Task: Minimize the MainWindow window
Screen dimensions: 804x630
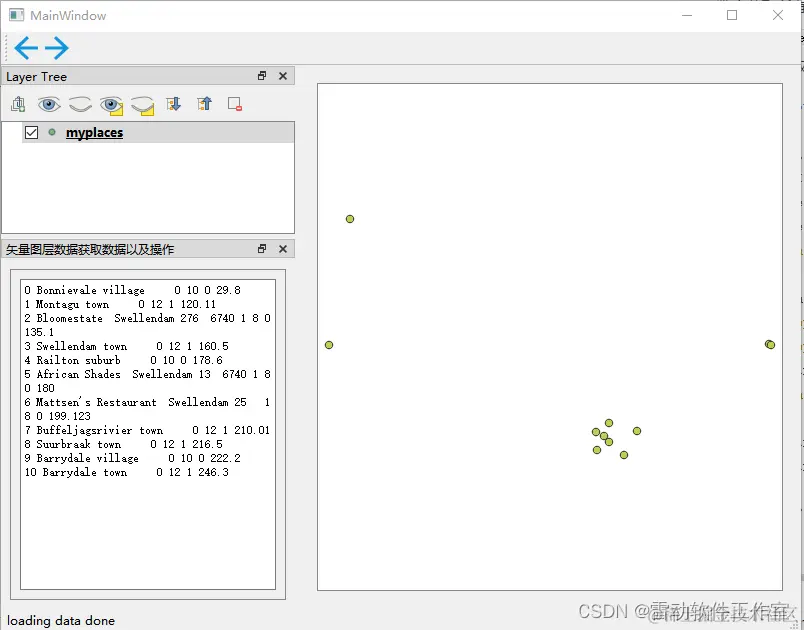Action: [687, 15]
